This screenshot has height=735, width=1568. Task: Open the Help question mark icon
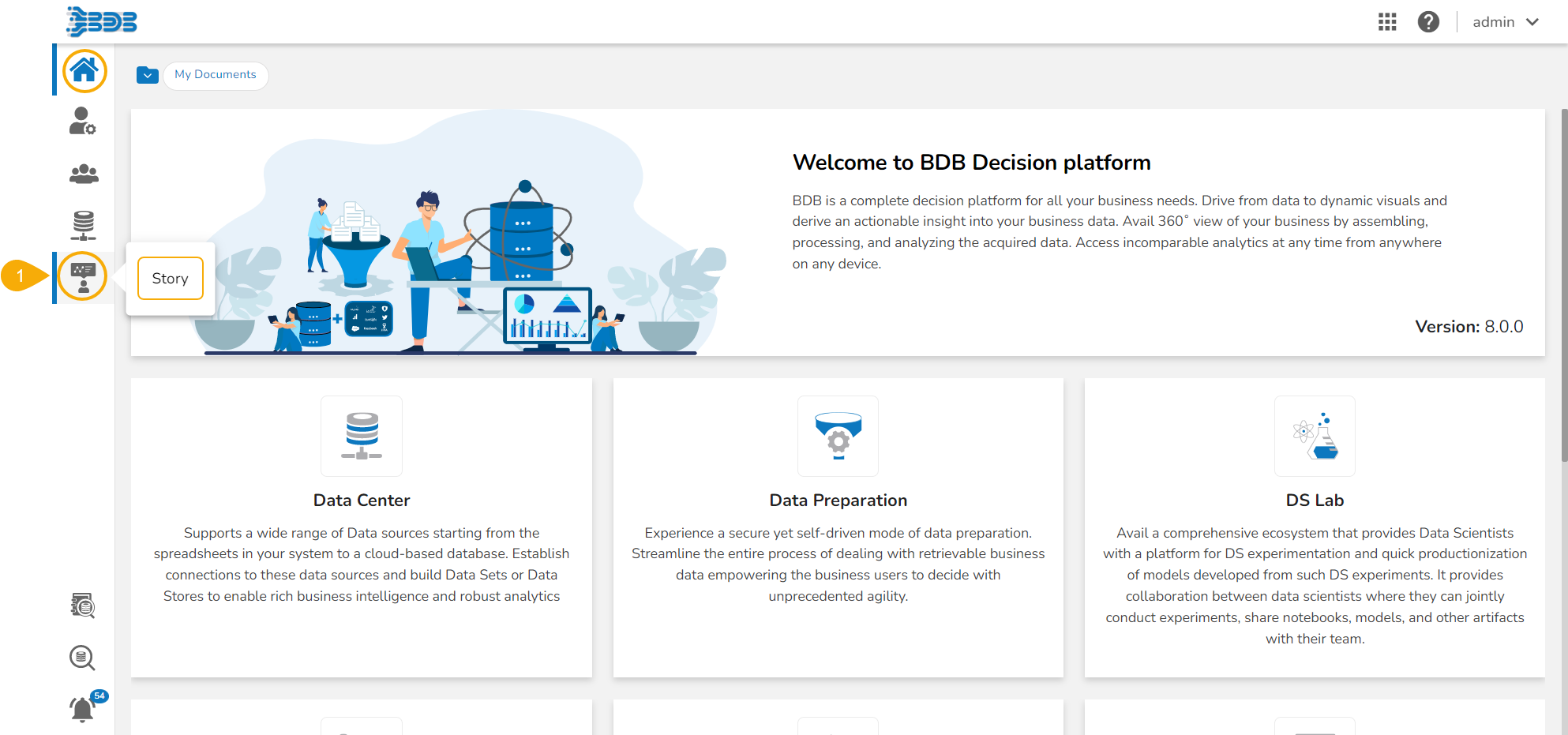(x=1428, y=22)
